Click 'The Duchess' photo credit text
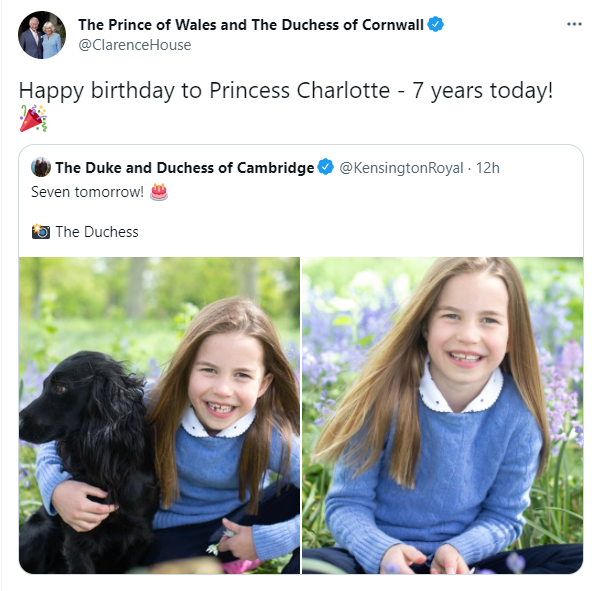Screen dimensions: 592x591 pyautogui.click(x=97, y=232)
